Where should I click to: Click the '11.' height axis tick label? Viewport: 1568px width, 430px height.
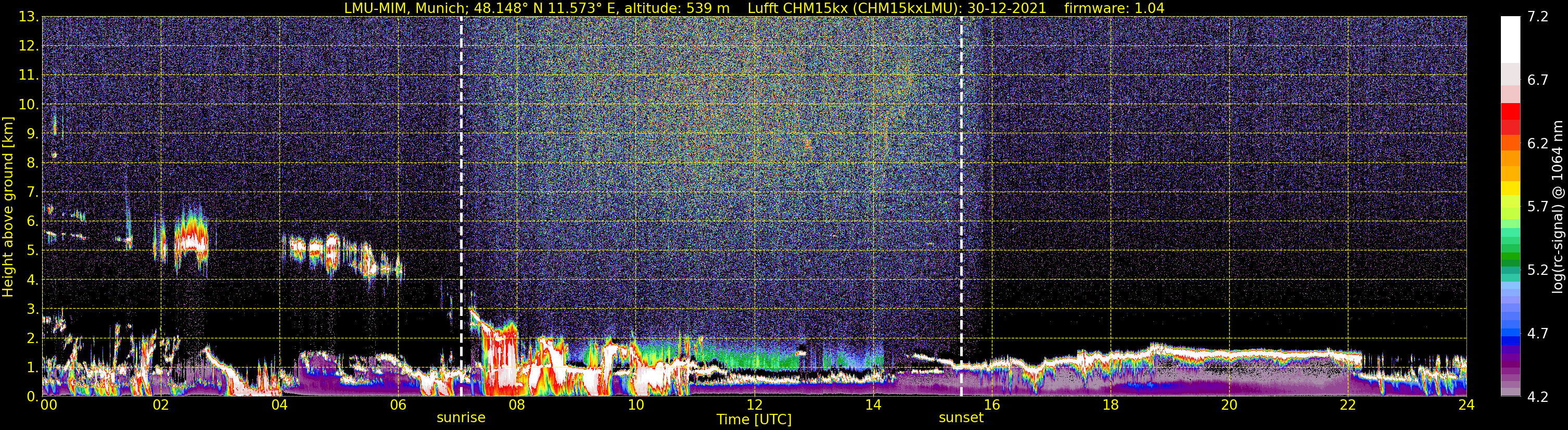pos(28,75)
